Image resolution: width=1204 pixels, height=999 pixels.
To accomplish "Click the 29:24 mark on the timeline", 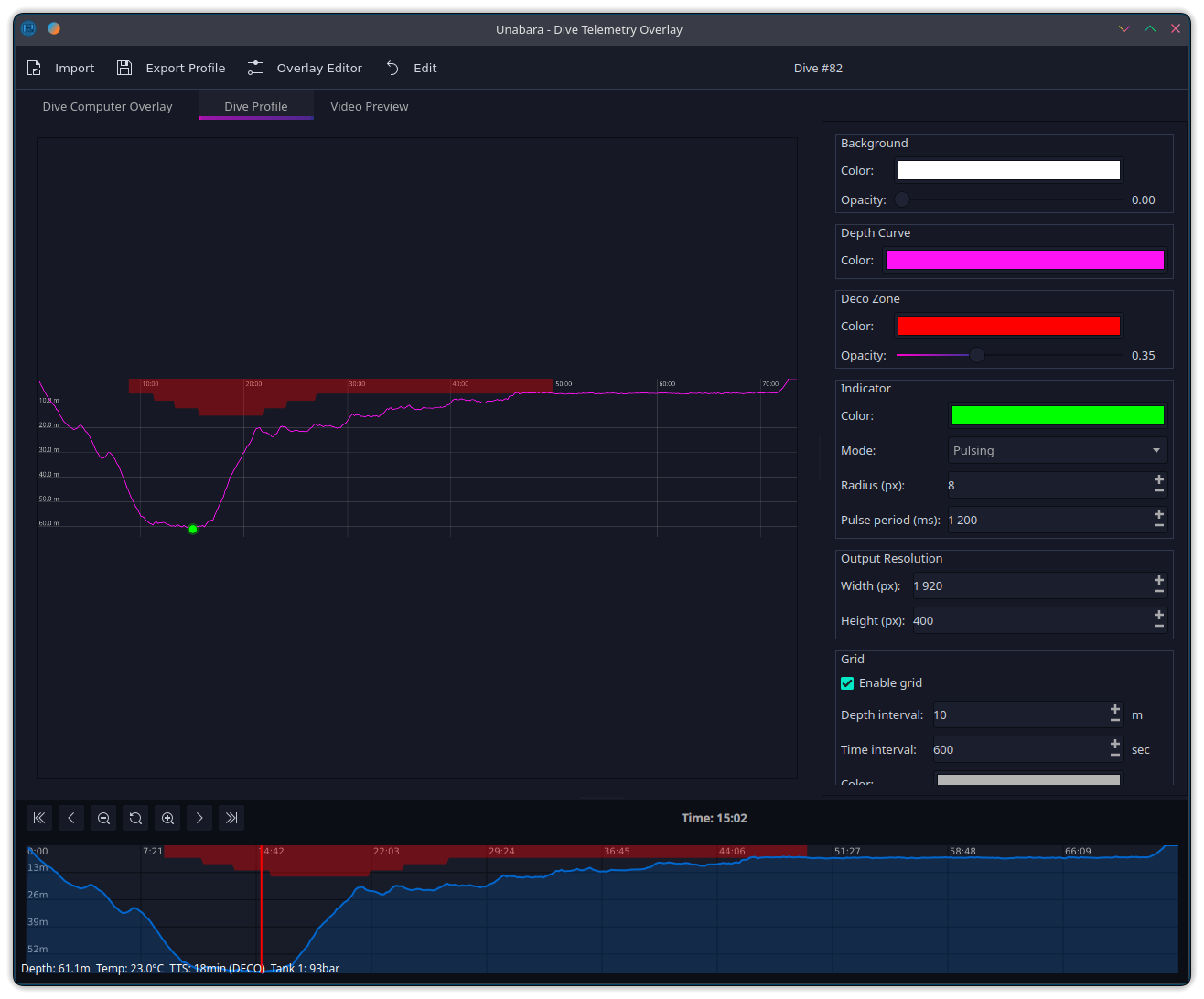I will 501,851.
